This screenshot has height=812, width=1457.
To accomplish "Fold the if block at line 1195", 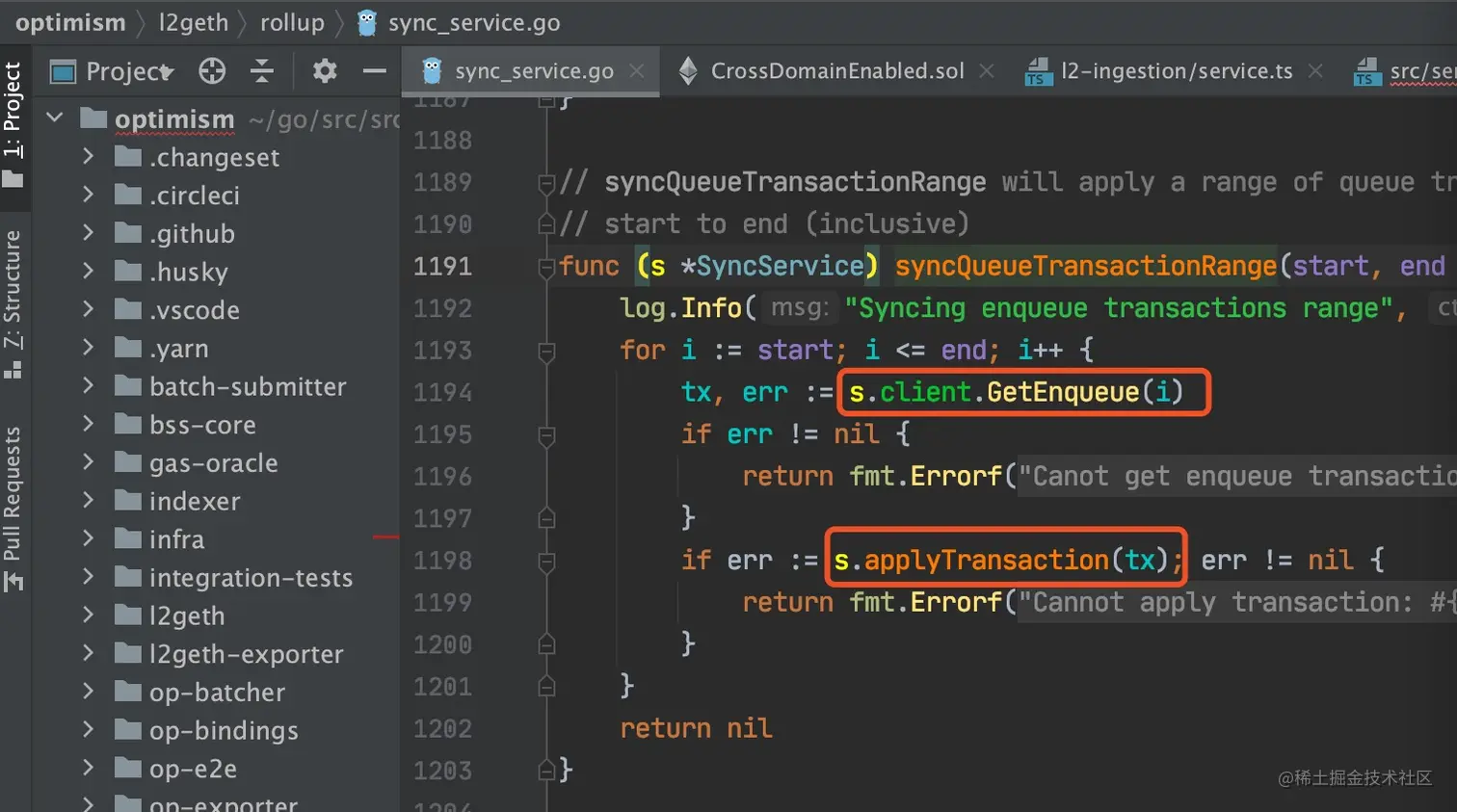I will (546, 435).
